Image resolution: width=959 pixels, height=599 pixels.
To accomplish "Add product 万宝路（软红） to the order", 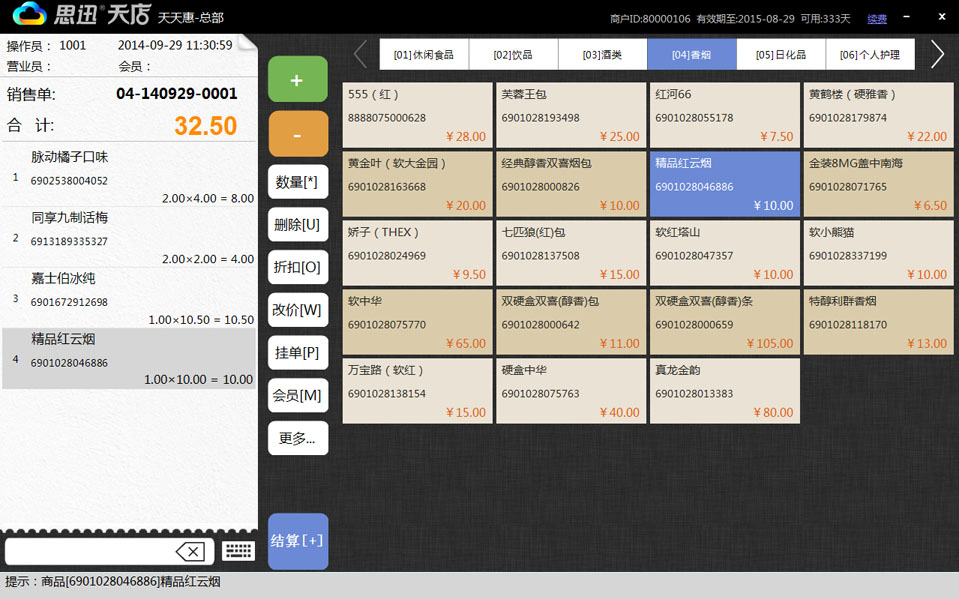I will tap(418, 392).
